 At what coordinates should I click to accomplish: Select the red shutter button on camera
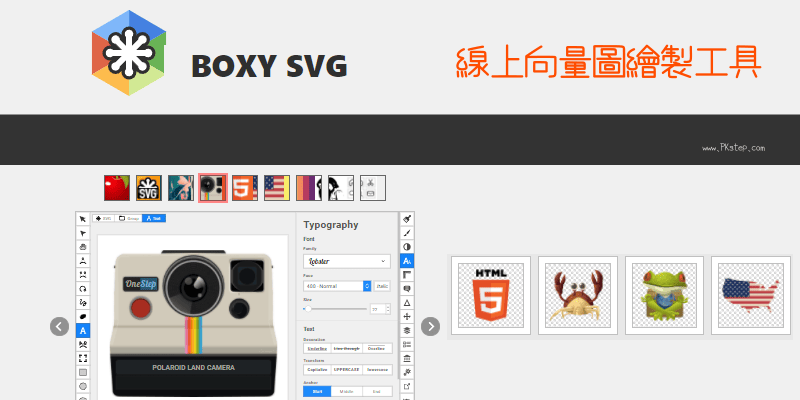pyautogui.click(x=140, y=308)
